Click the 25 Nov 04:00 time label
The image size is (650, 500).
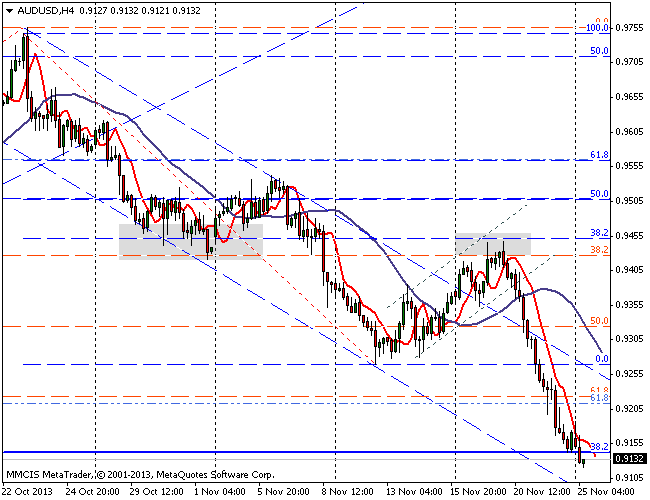tap(606, 492)
